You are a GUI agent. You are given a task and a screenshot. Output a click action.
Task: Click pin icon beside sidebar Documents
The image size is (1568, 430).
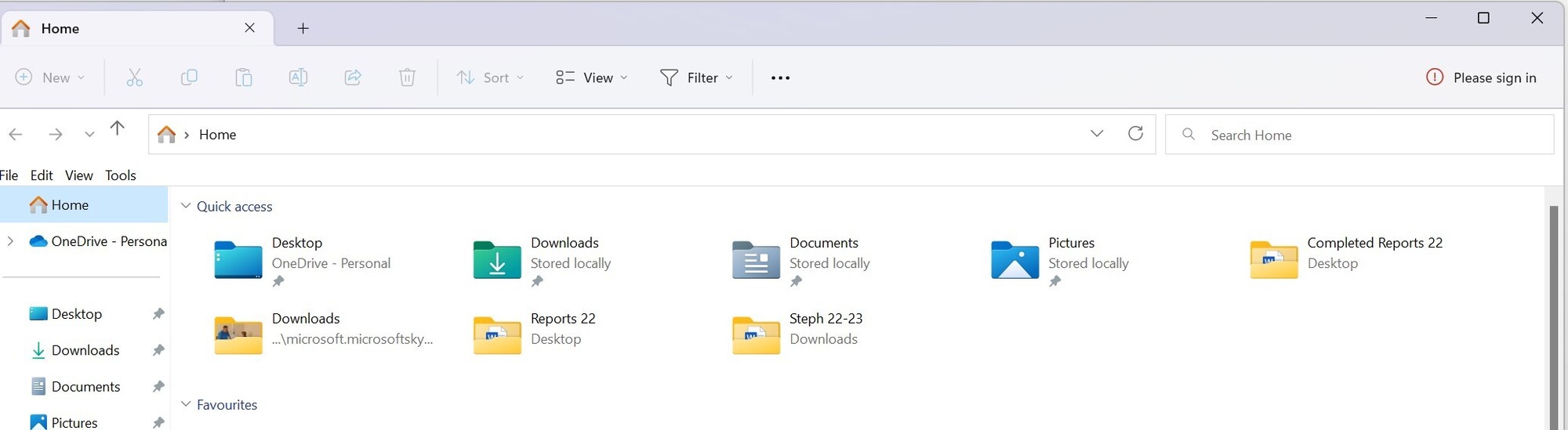158,386
